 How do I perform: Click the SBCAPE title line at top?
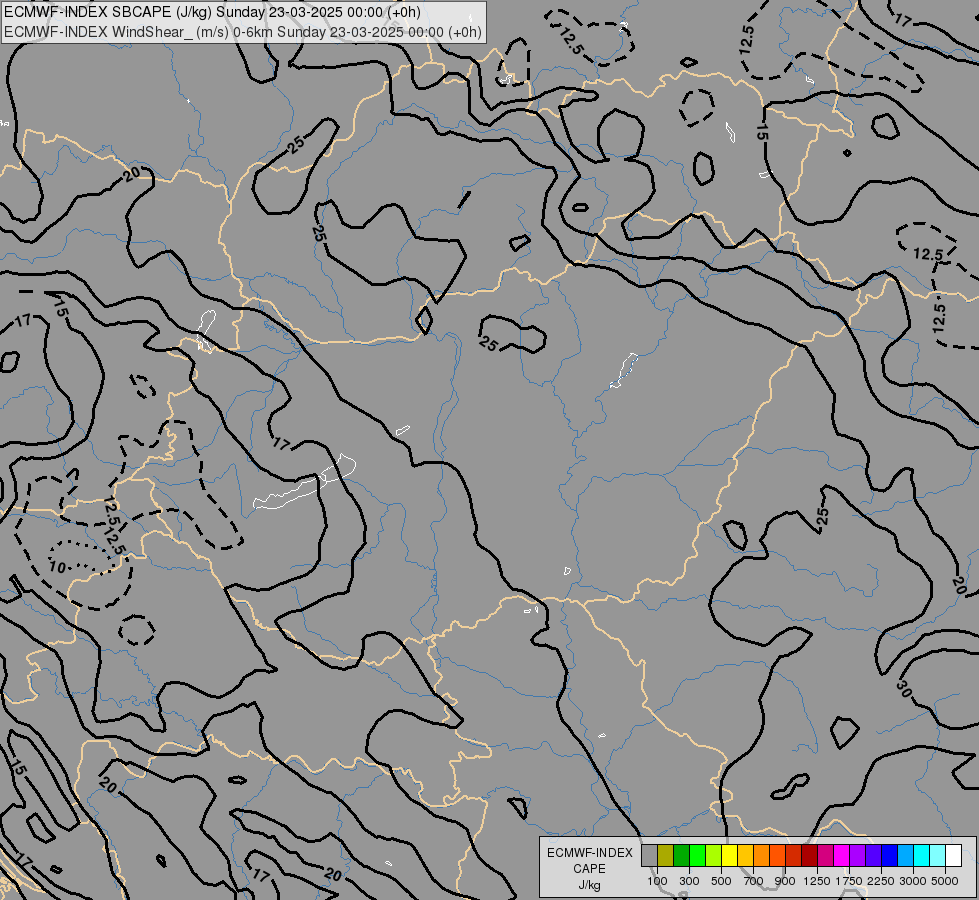[x=212, y=12]
